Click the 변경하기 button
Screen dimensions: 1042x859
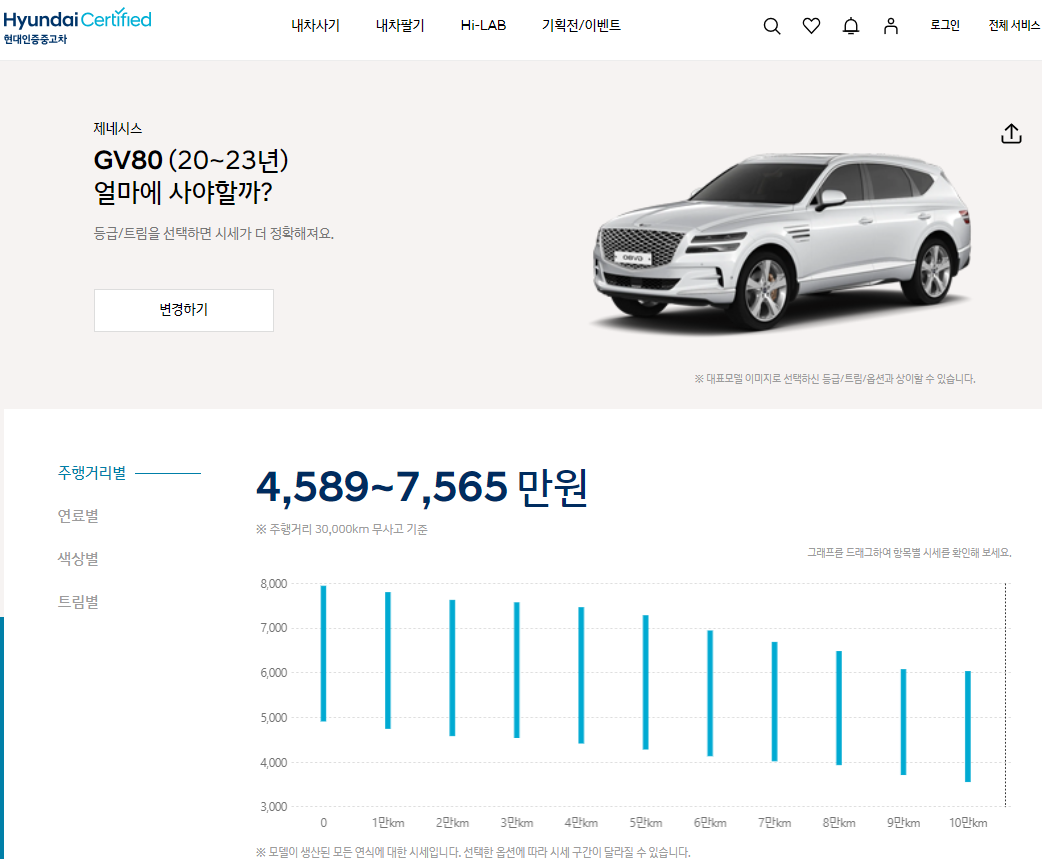pyautogui.click(x=183, y=310)
